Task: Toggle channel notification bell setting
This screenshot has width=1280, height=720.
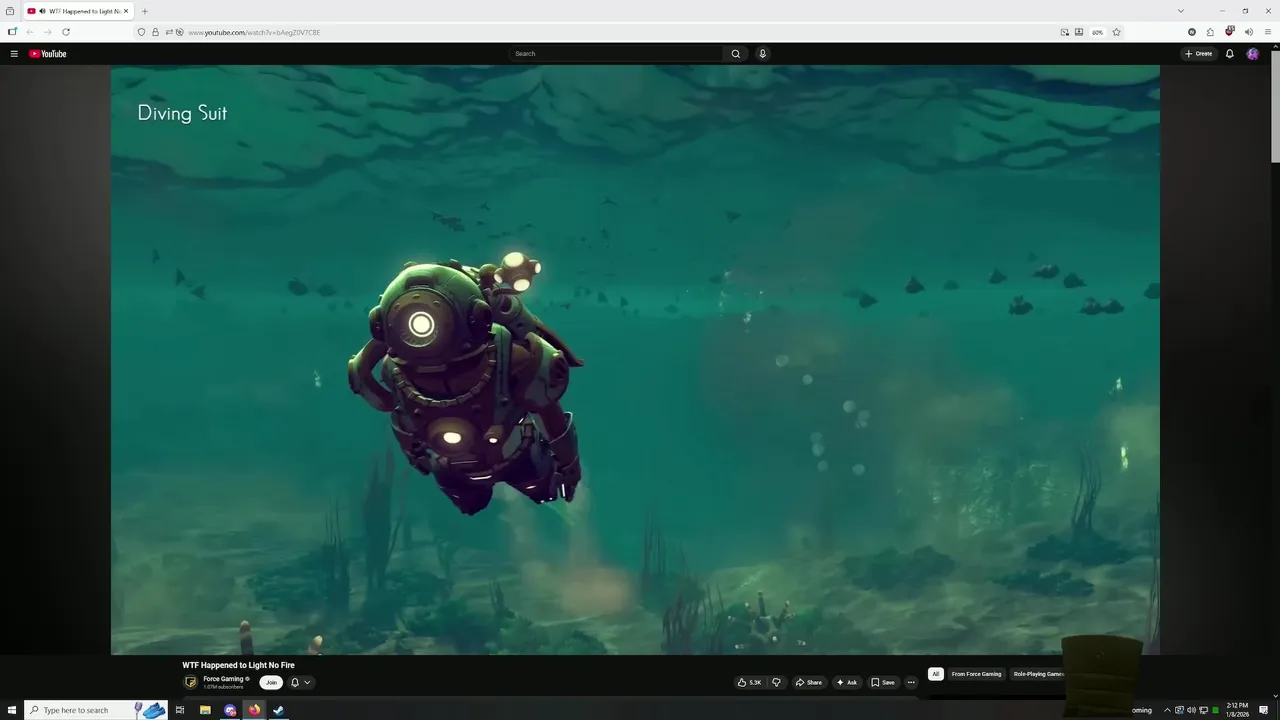Action: [295, 682]
